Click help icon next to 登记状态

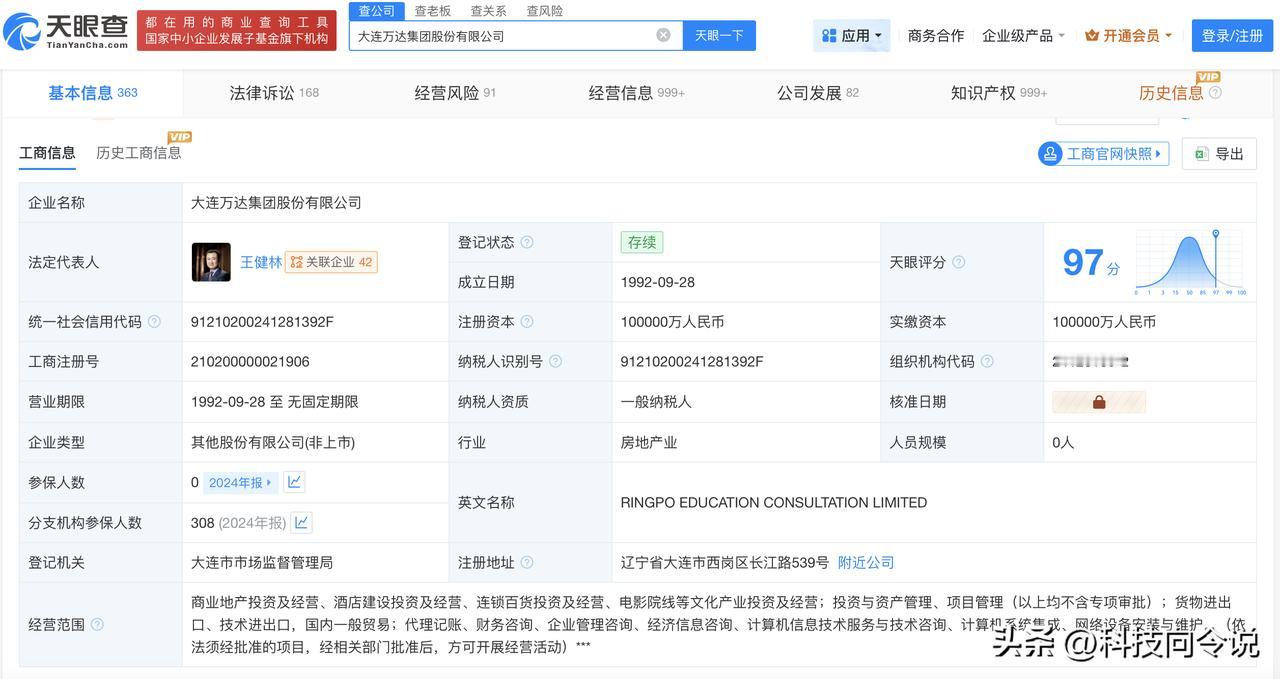527,242
